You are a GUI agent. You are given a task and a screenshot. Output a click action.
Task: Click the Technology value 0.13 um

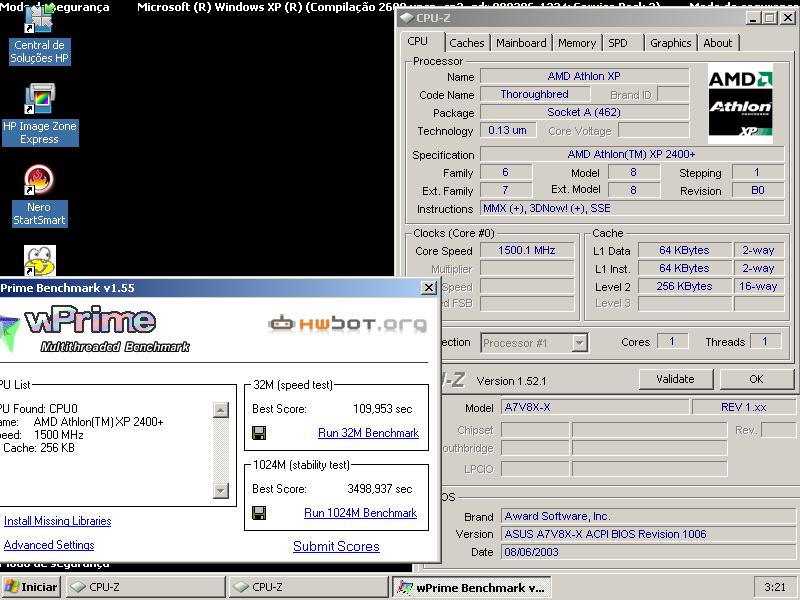pos(508,130)
